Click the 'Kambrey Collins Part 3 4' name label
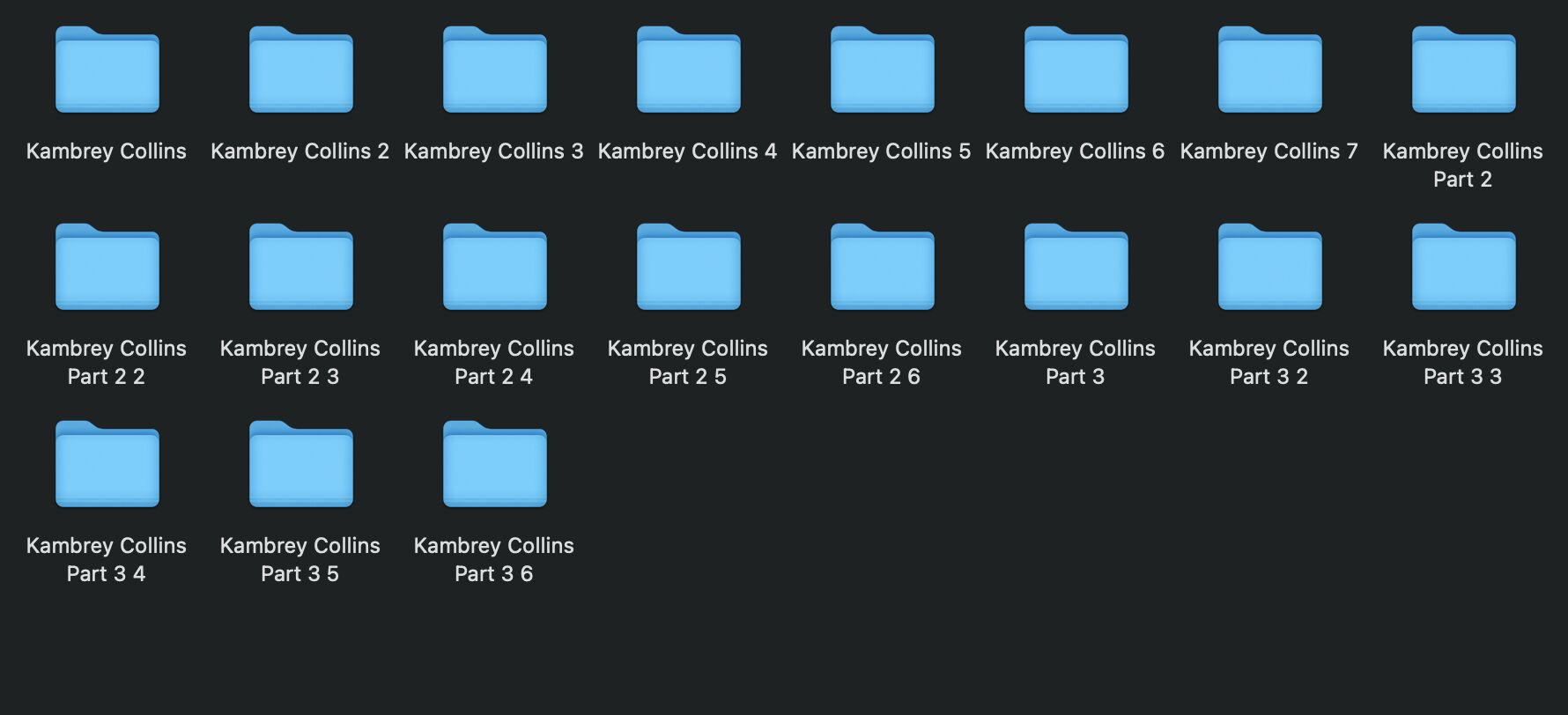The image size is (1568, 715). click(x=107, y=560)
